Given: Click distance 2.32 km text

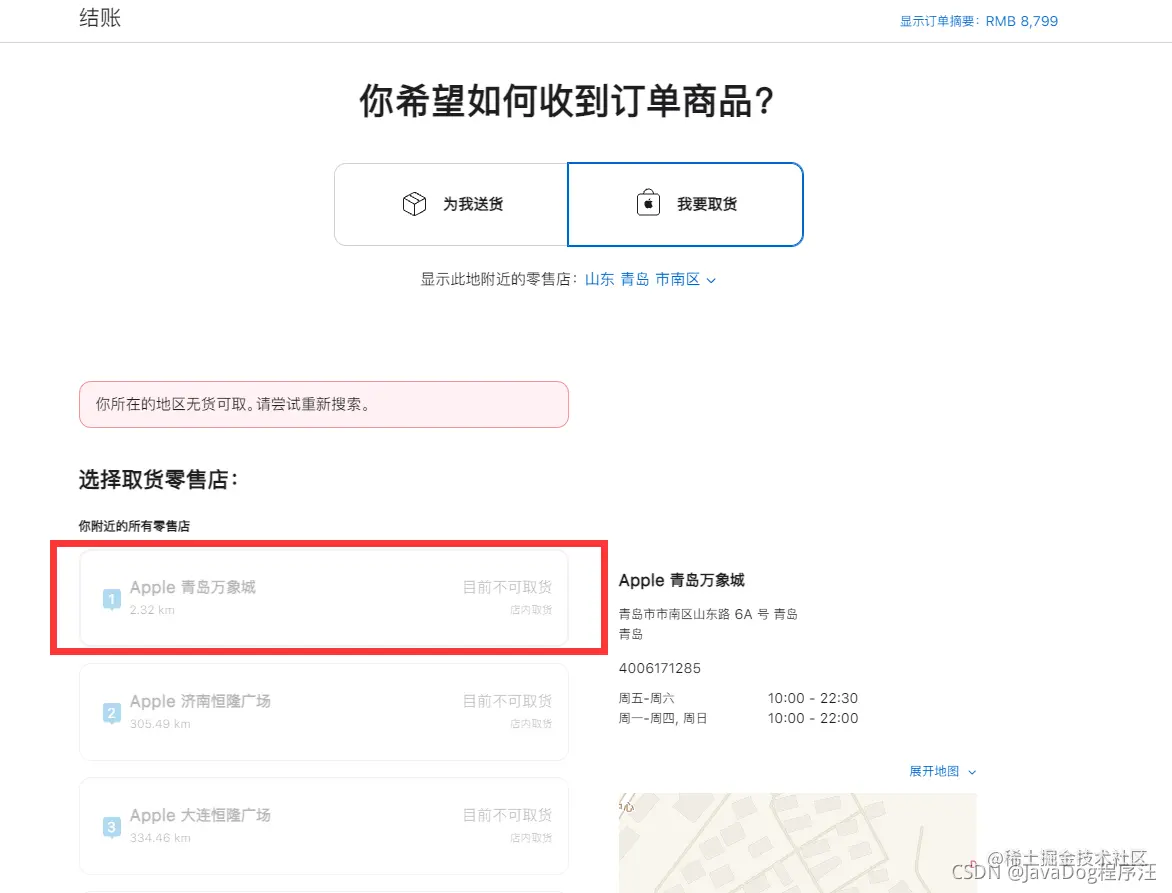Looking at the screenshot, I should (x=152, y=610).
